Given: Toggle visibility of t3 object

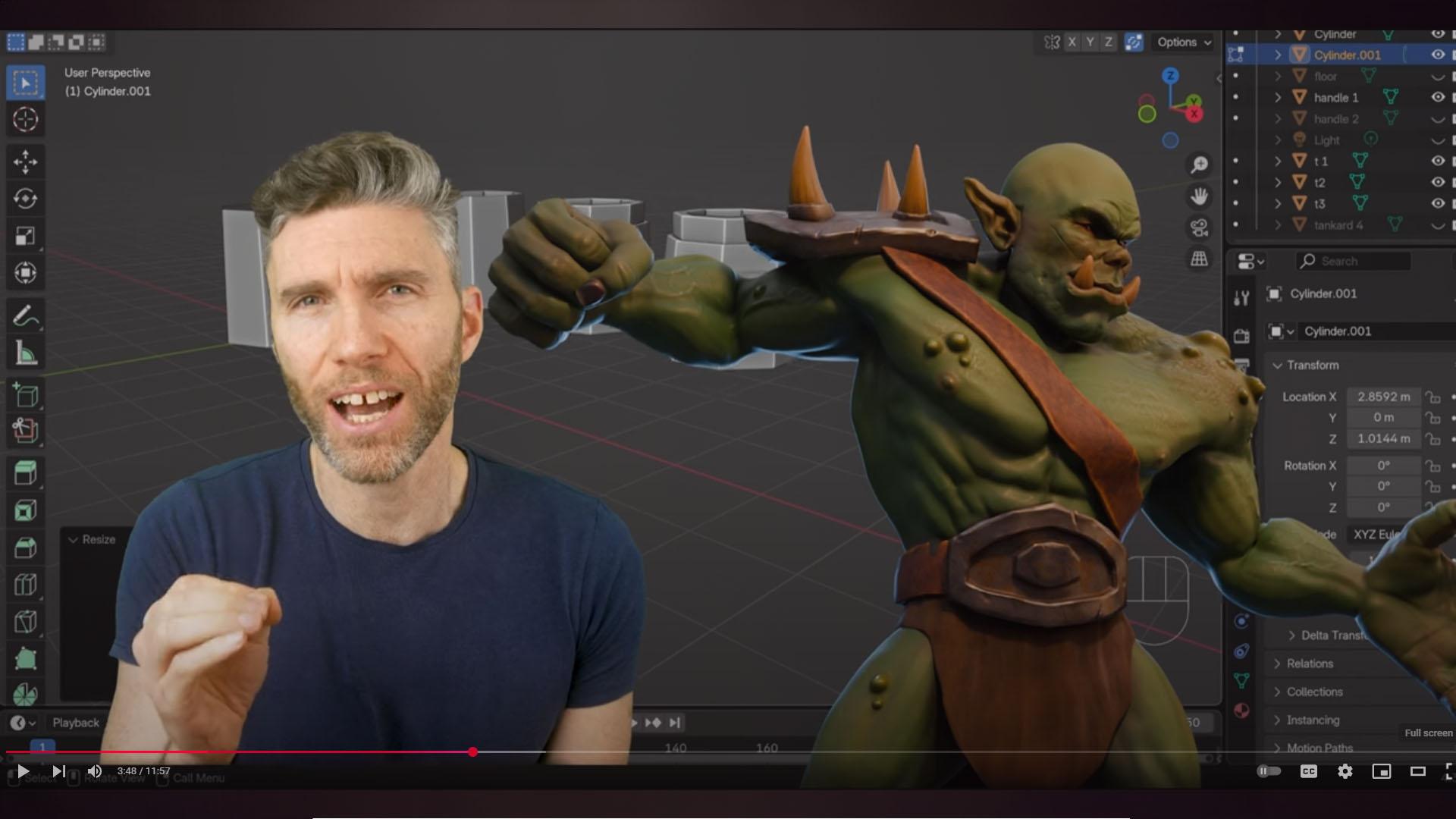Looking at the screenshot, I should (x=1437, y=203).
